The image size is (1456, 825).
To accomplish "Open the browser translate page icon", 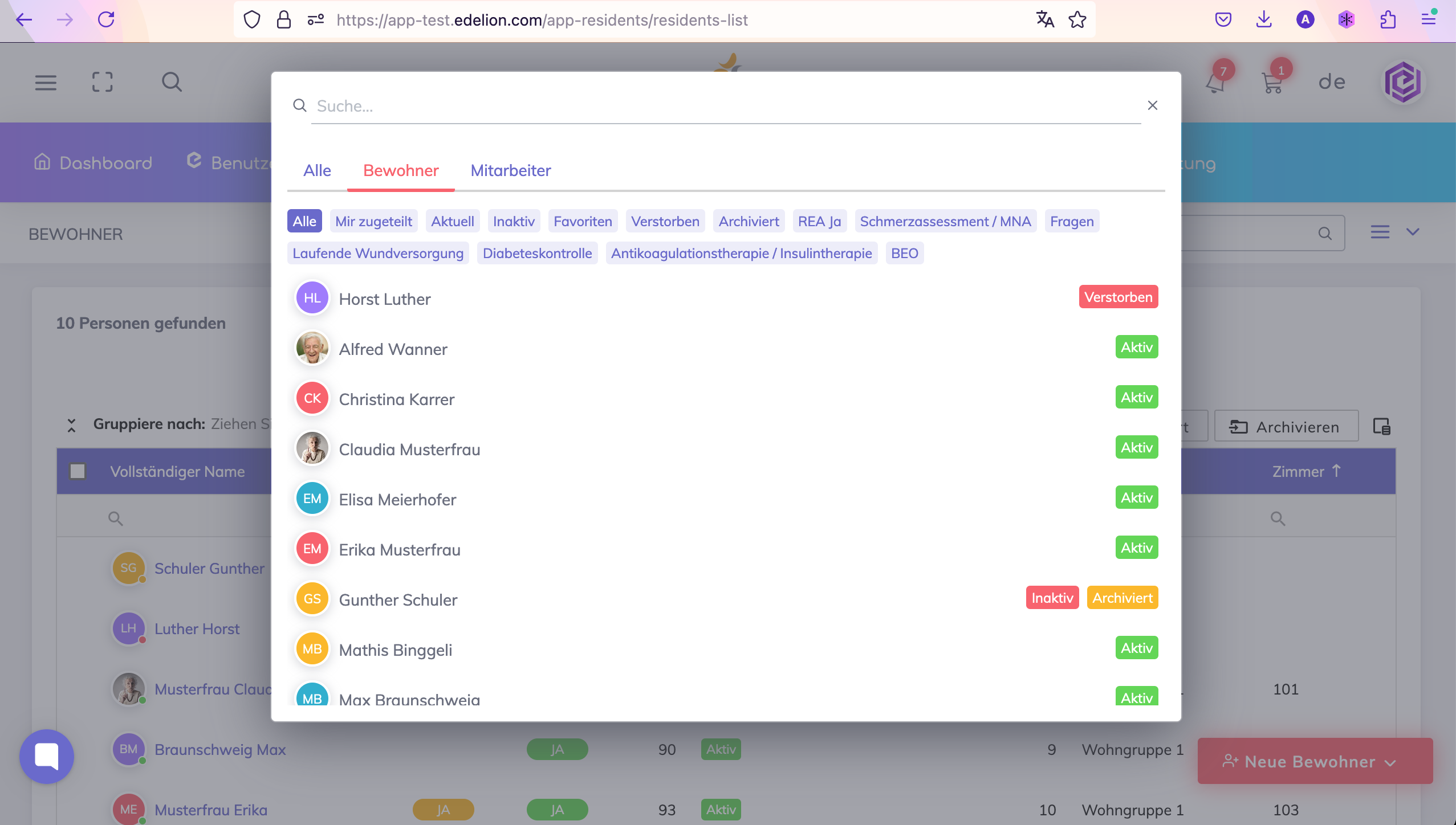I will coord(1044,20).
